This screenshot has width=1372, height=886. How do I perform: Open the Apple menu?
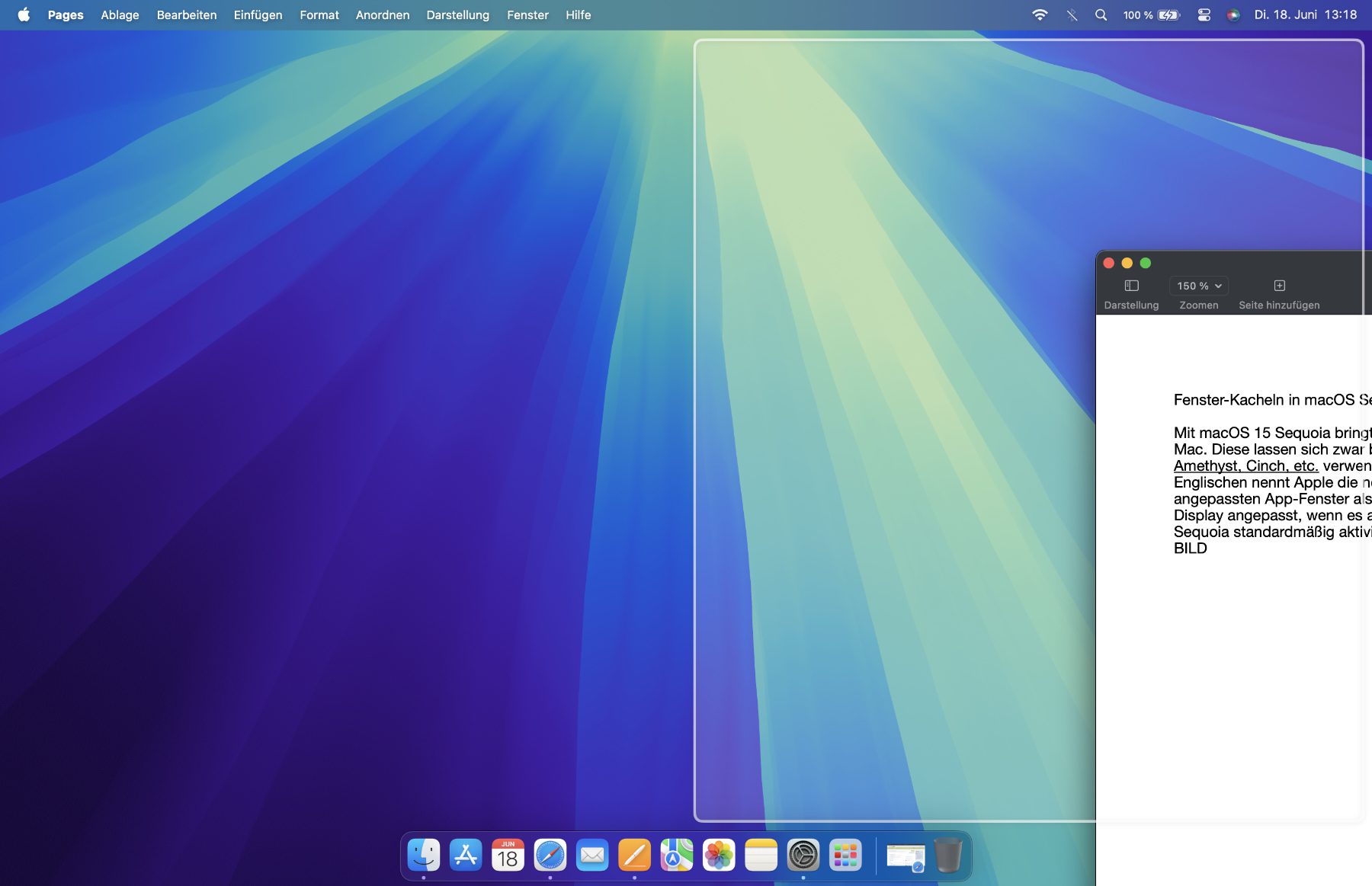(24, 15)
